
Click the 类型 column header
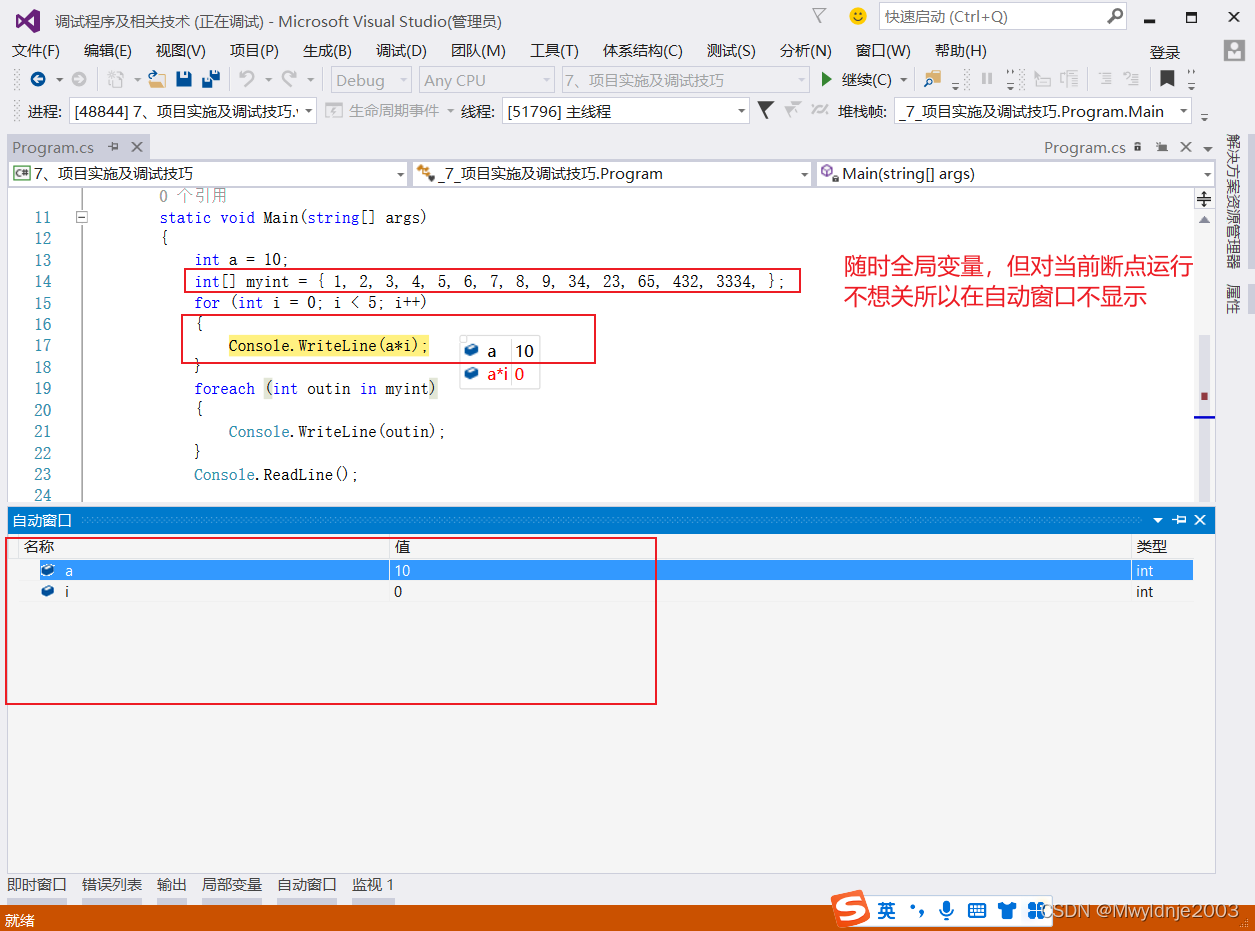click(x=1163, y=547)
